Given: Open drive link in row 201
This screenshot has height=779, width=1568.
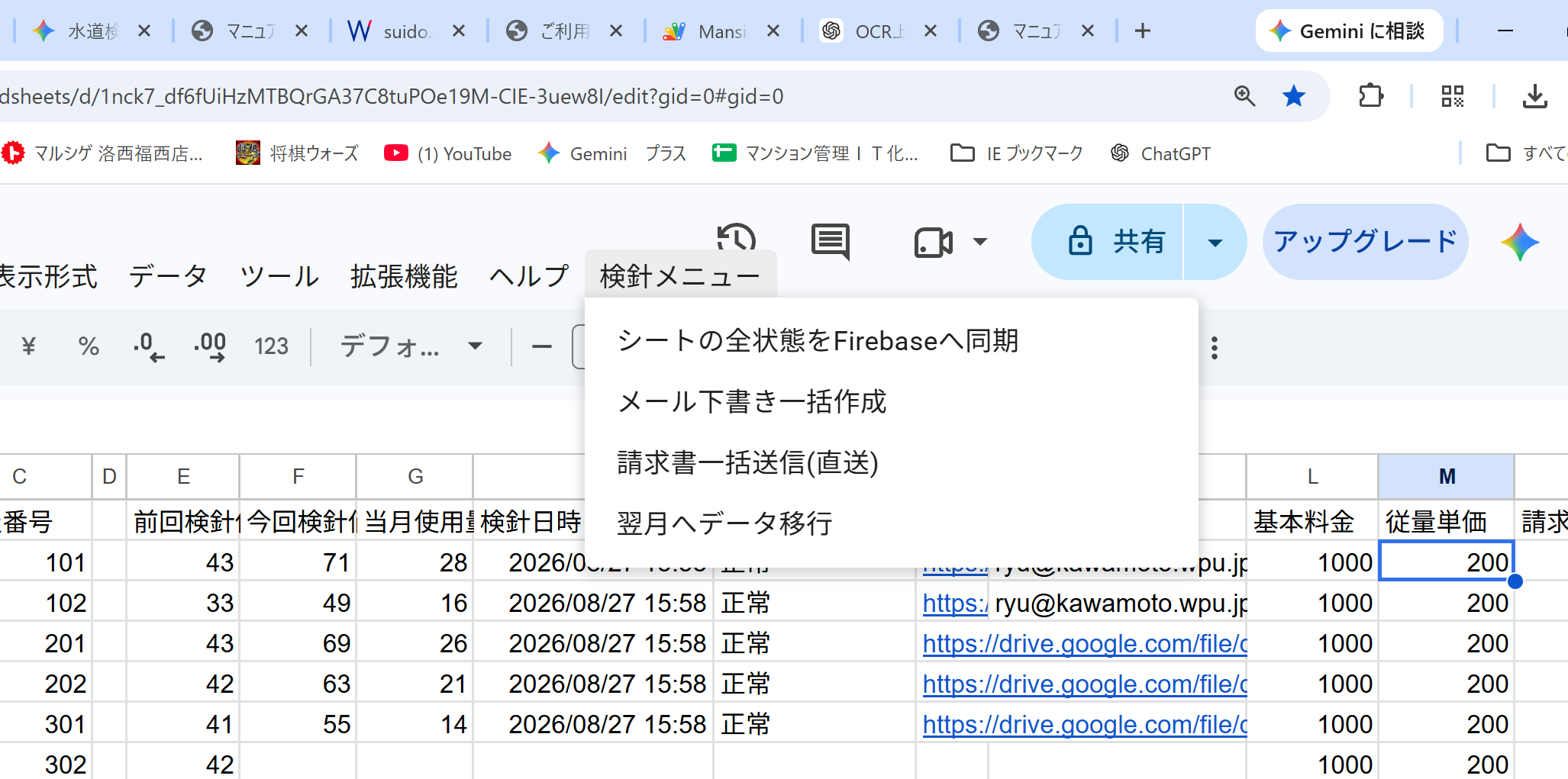Looking at the screenshot, I should click(1085, 643).
